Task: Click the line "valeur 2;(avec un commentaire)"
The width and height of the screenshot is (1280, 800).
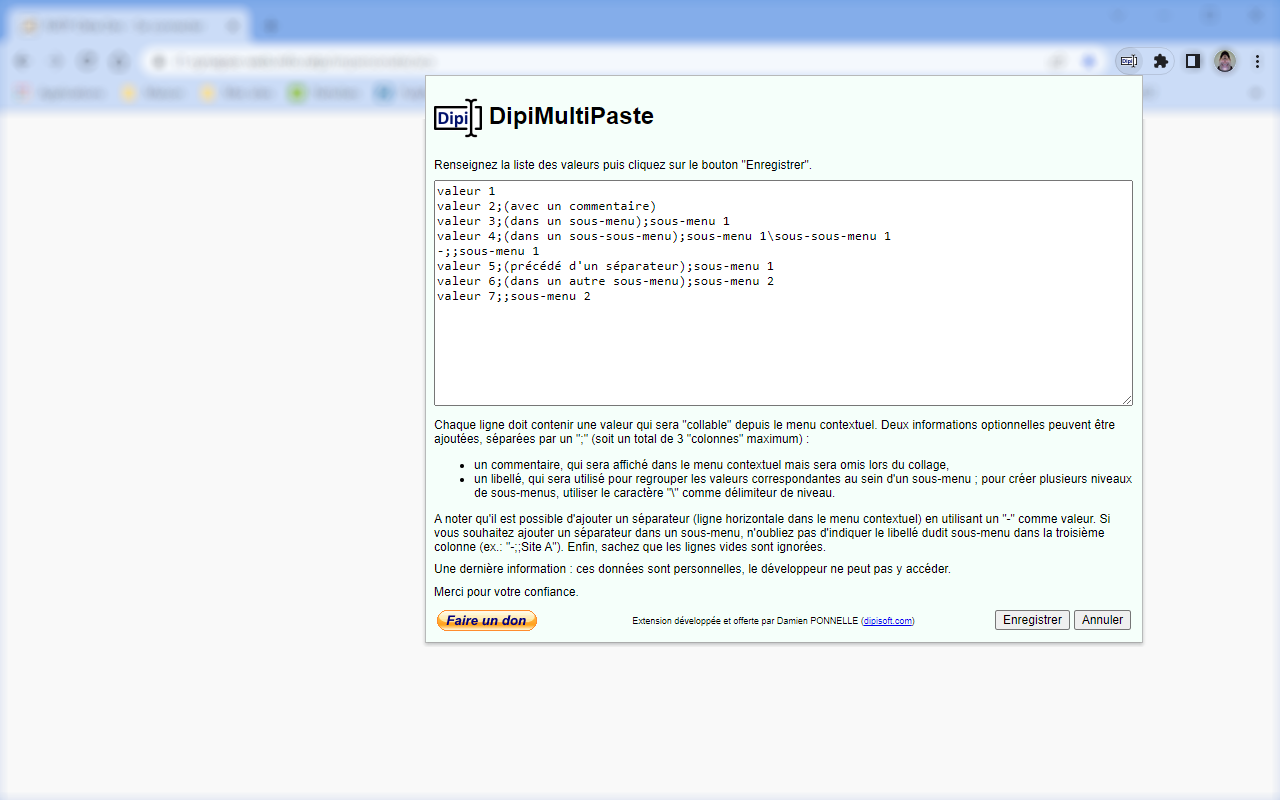Action: pos(546,206)
